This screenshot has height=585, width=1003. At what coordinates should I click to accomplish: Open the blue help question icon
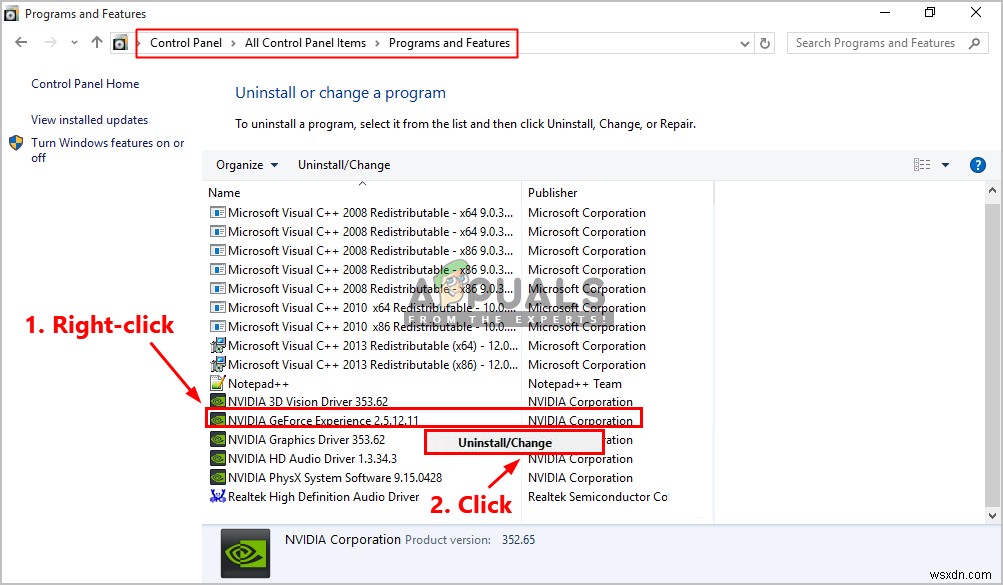(977, 165)
